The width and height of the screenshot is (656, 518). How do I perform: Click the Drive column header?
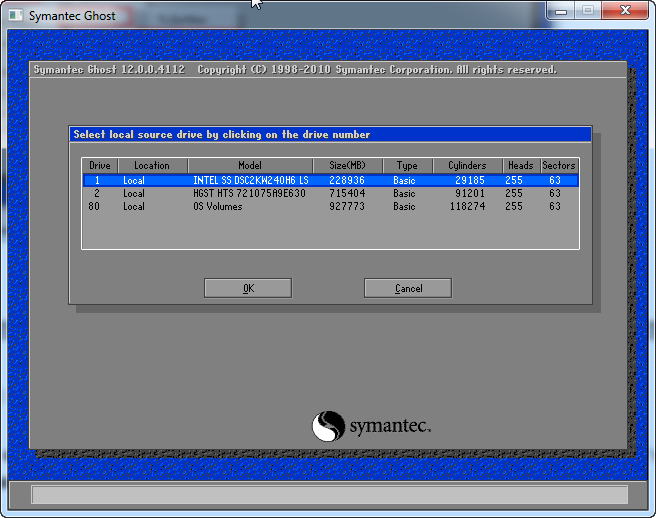pos(100,166)
